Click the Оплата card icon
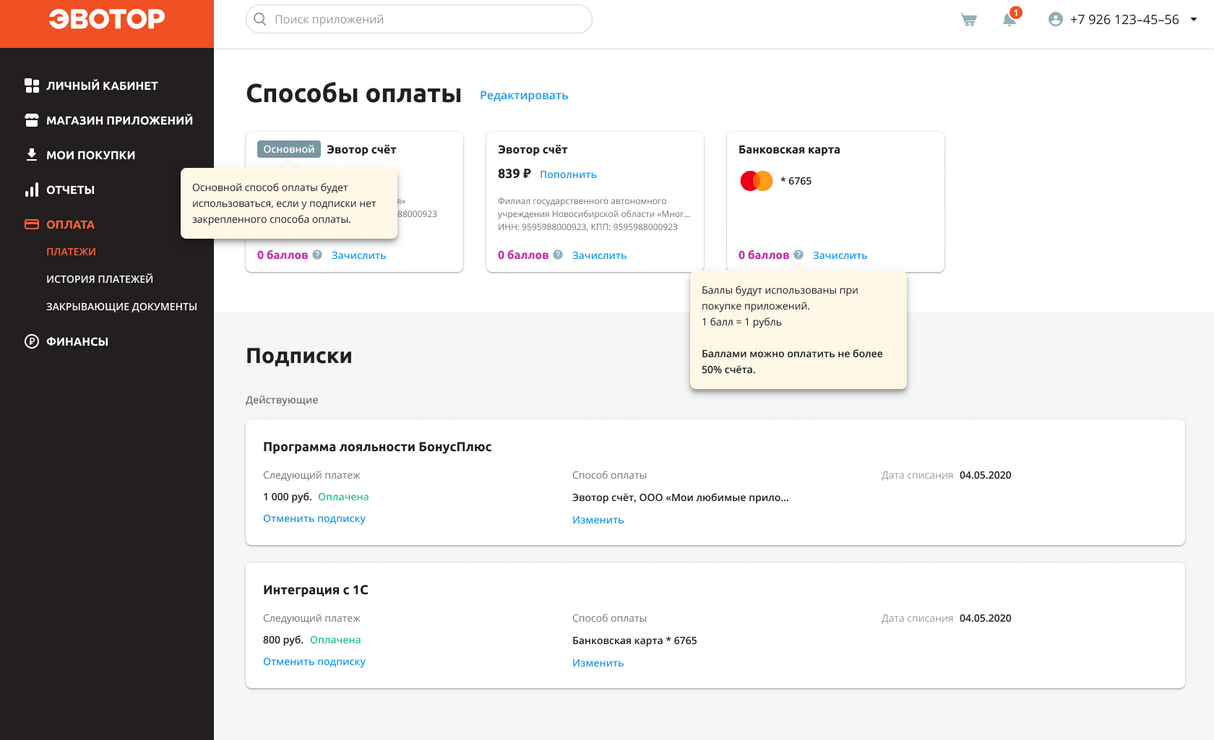Screen dimensions: 1214x740 pyautogui.click(x=32, y=224)
